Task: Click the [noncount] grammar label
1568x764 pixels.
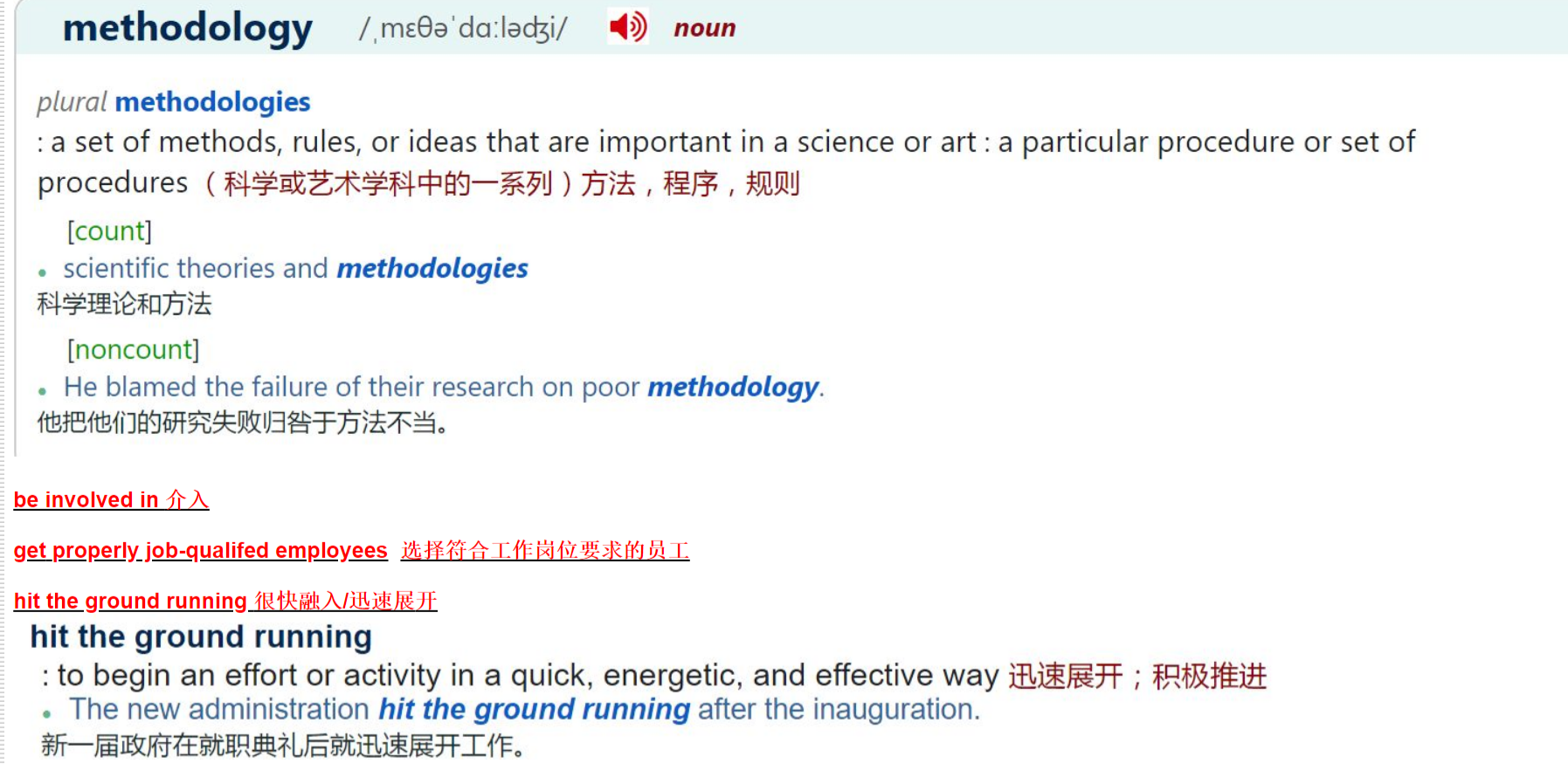Action: (x=133, y=349)
